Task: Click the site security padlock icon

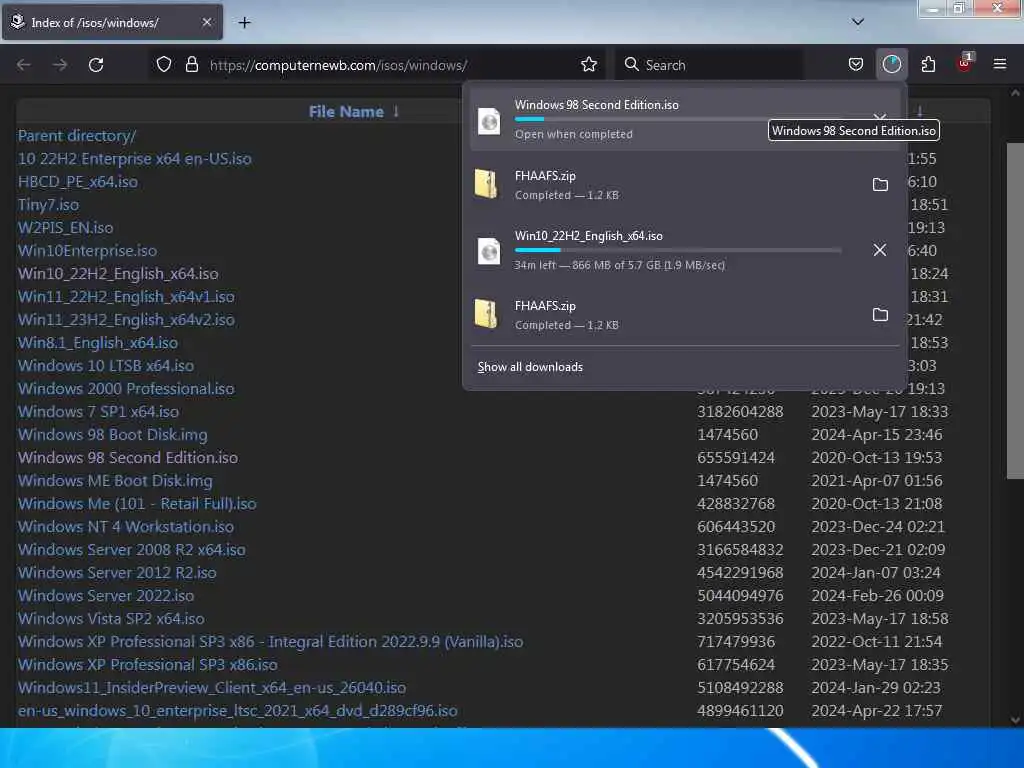Action: tap(191, 64)
